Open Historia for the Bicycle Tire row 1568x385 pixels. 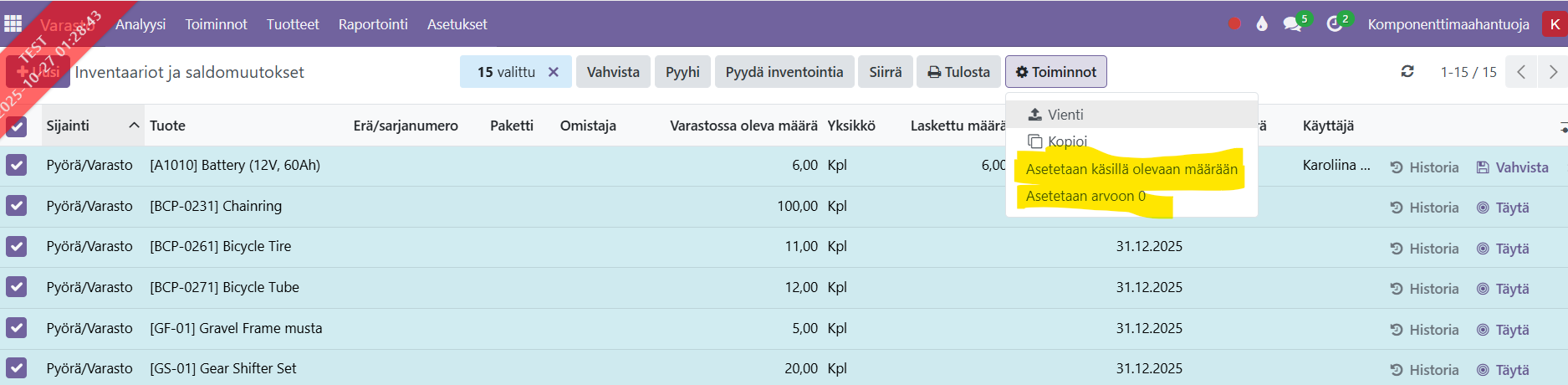(1425, 249)
